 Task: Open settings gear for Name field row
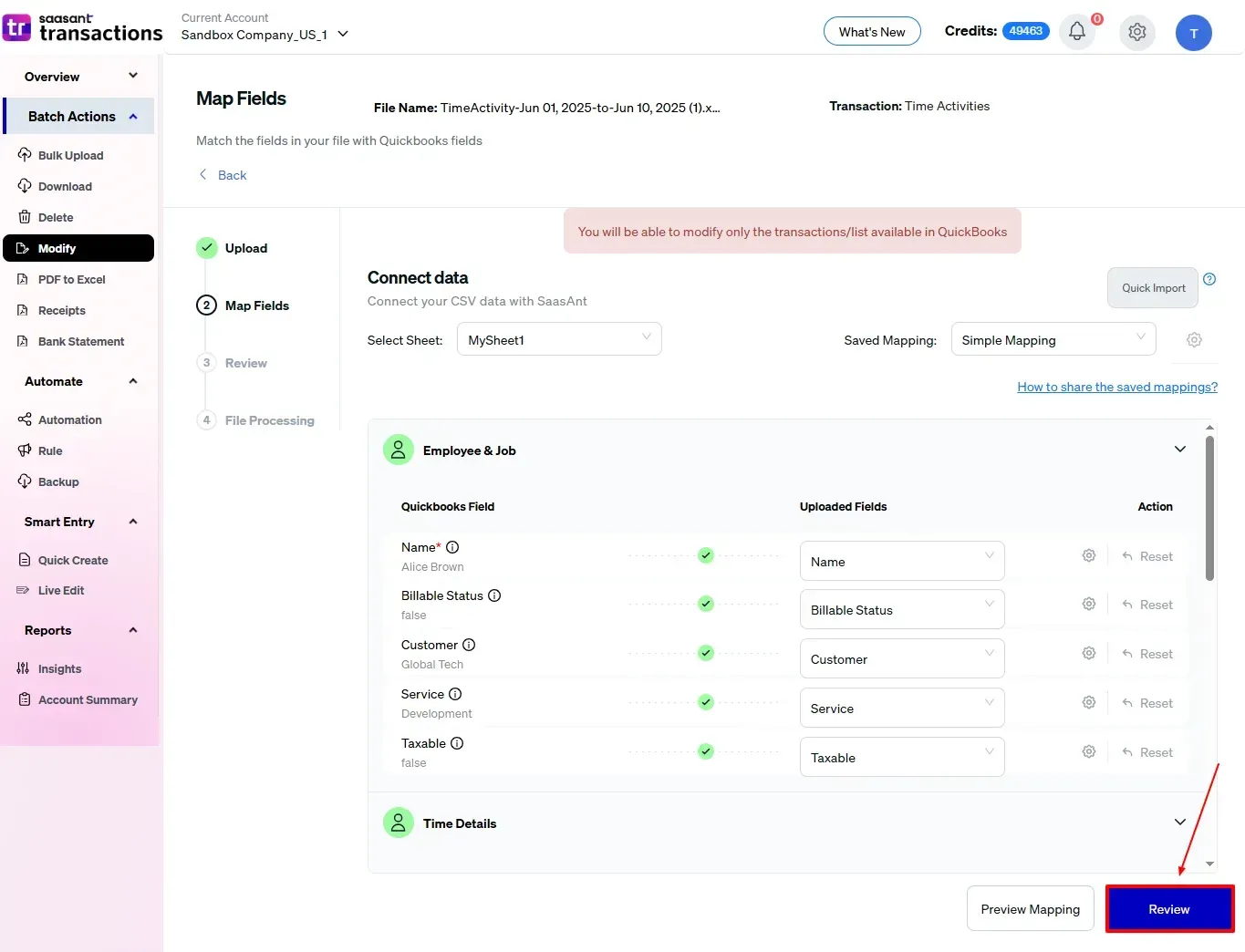(1088, 555)
